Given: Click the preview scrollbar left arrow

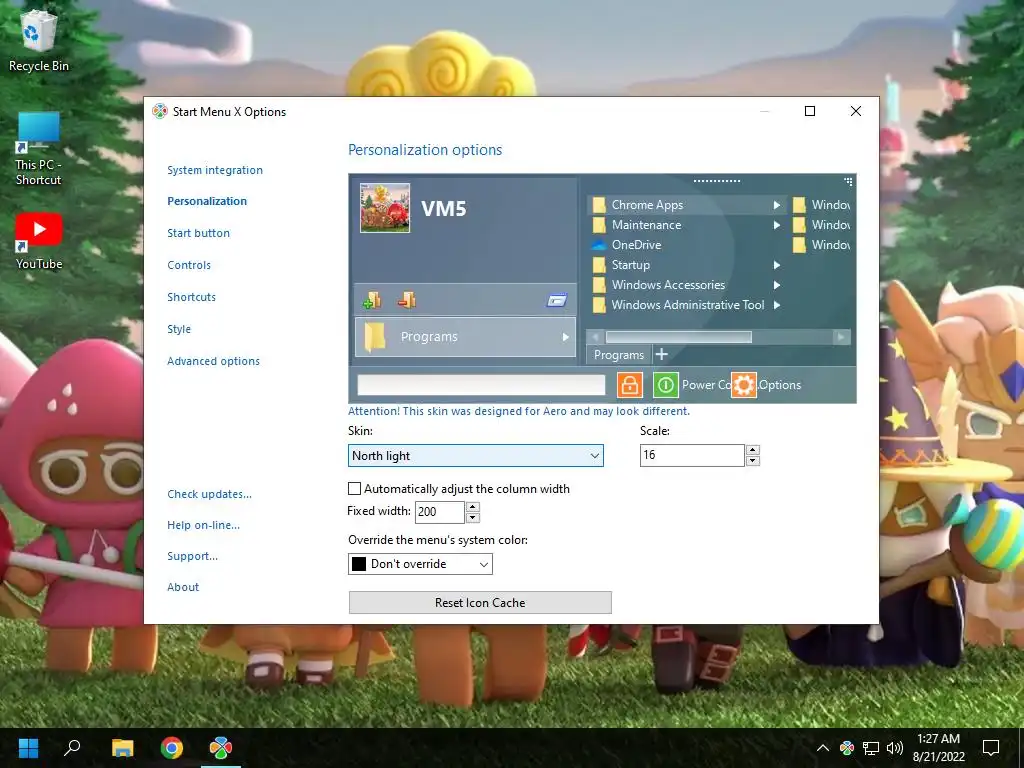Looking at the screenshot, I should pos(595,337).
